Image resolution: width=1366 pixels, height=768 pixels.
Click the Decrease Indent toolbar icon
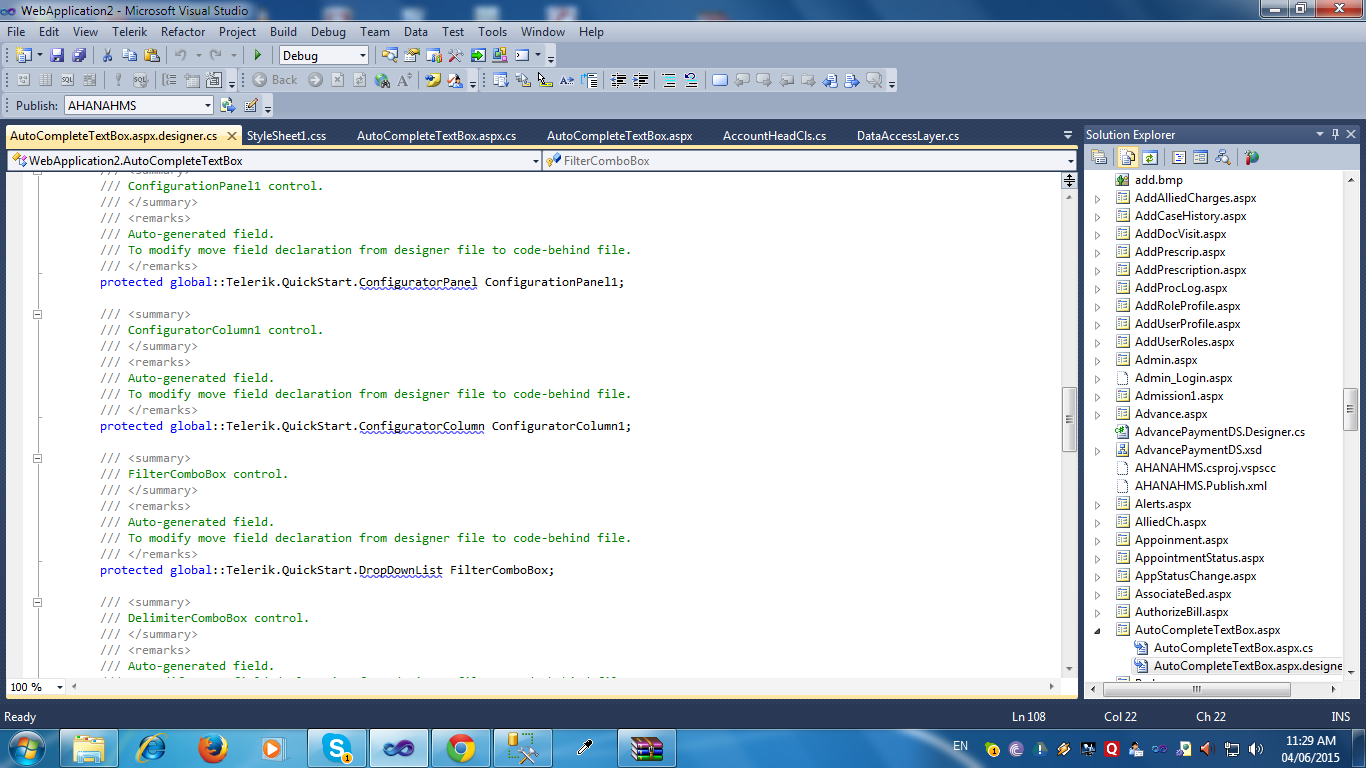coord(619,80)
